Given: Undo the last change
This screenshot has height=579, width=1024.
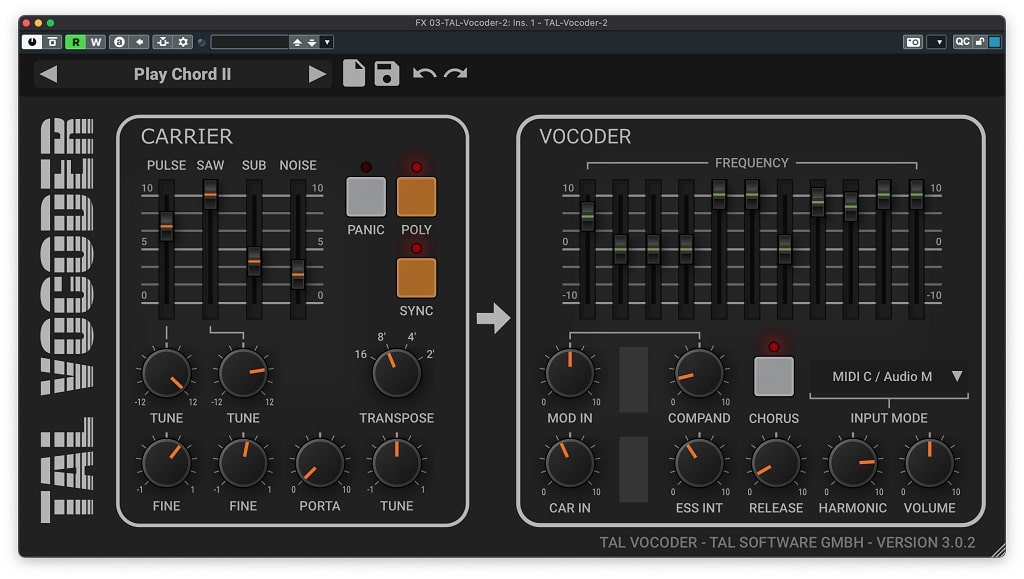Looking at the screenshot, I should (x=424, y=74).
